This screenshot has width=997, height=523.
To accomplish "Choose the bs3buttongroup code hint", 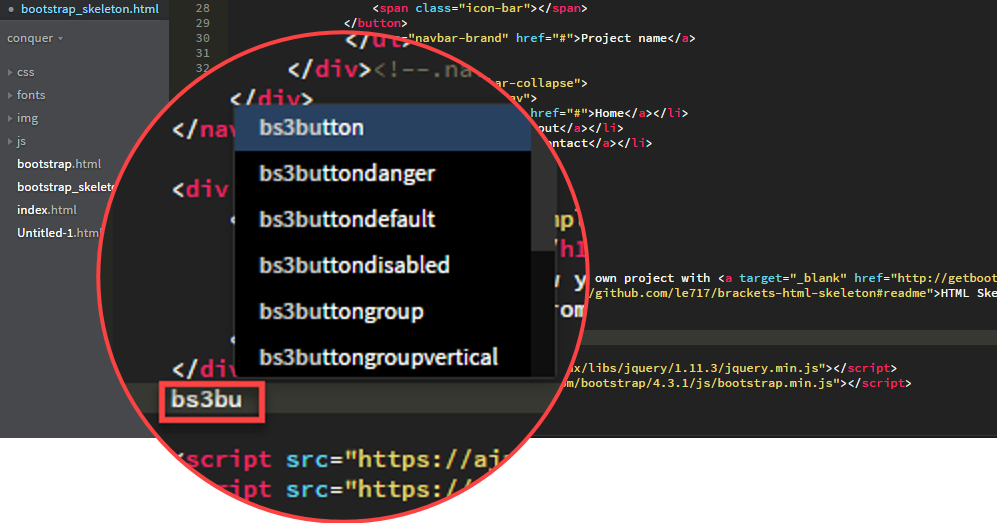I will pyautogui.click(x=382, y=311).
